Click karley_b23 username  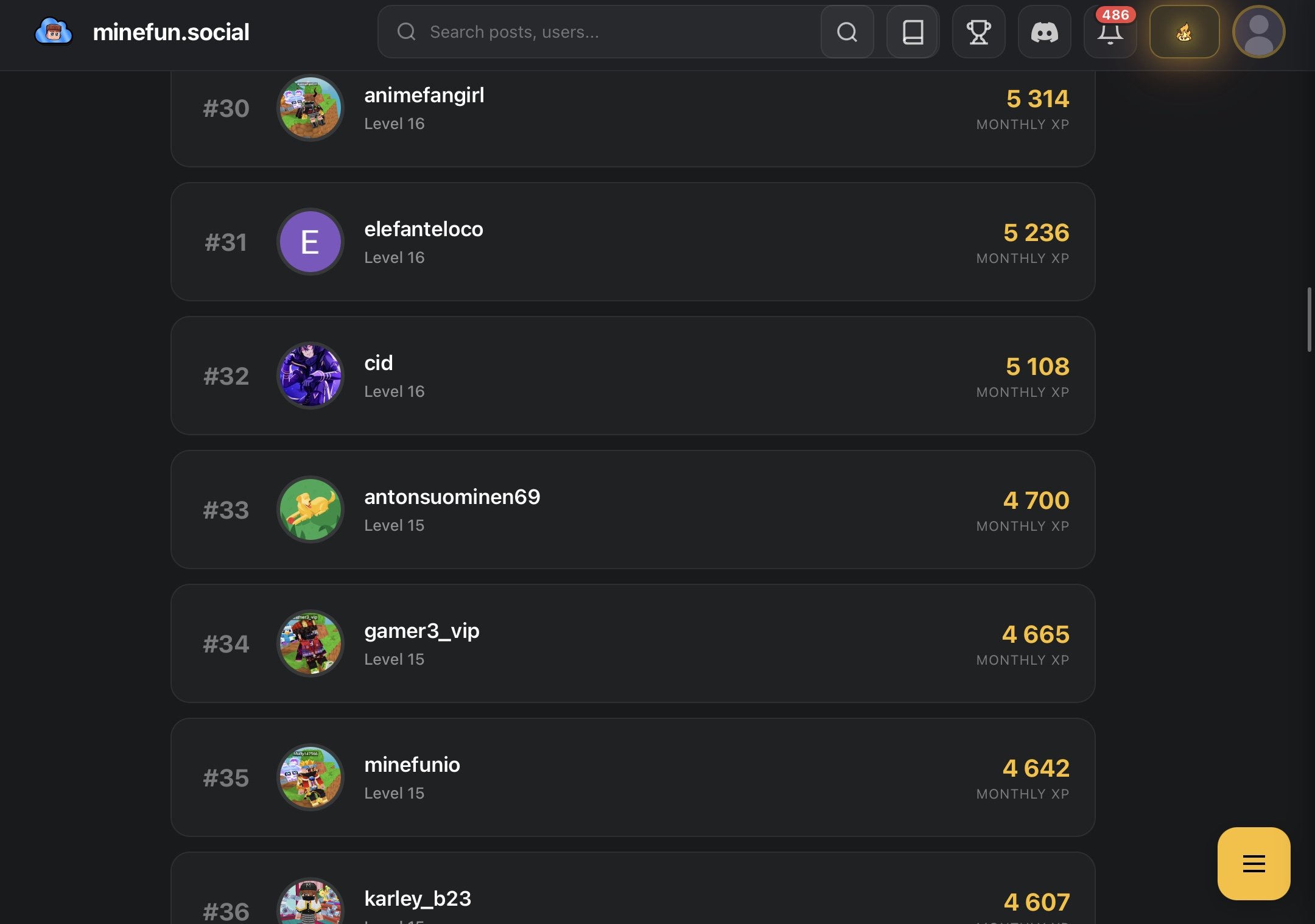tap(418, 898)
